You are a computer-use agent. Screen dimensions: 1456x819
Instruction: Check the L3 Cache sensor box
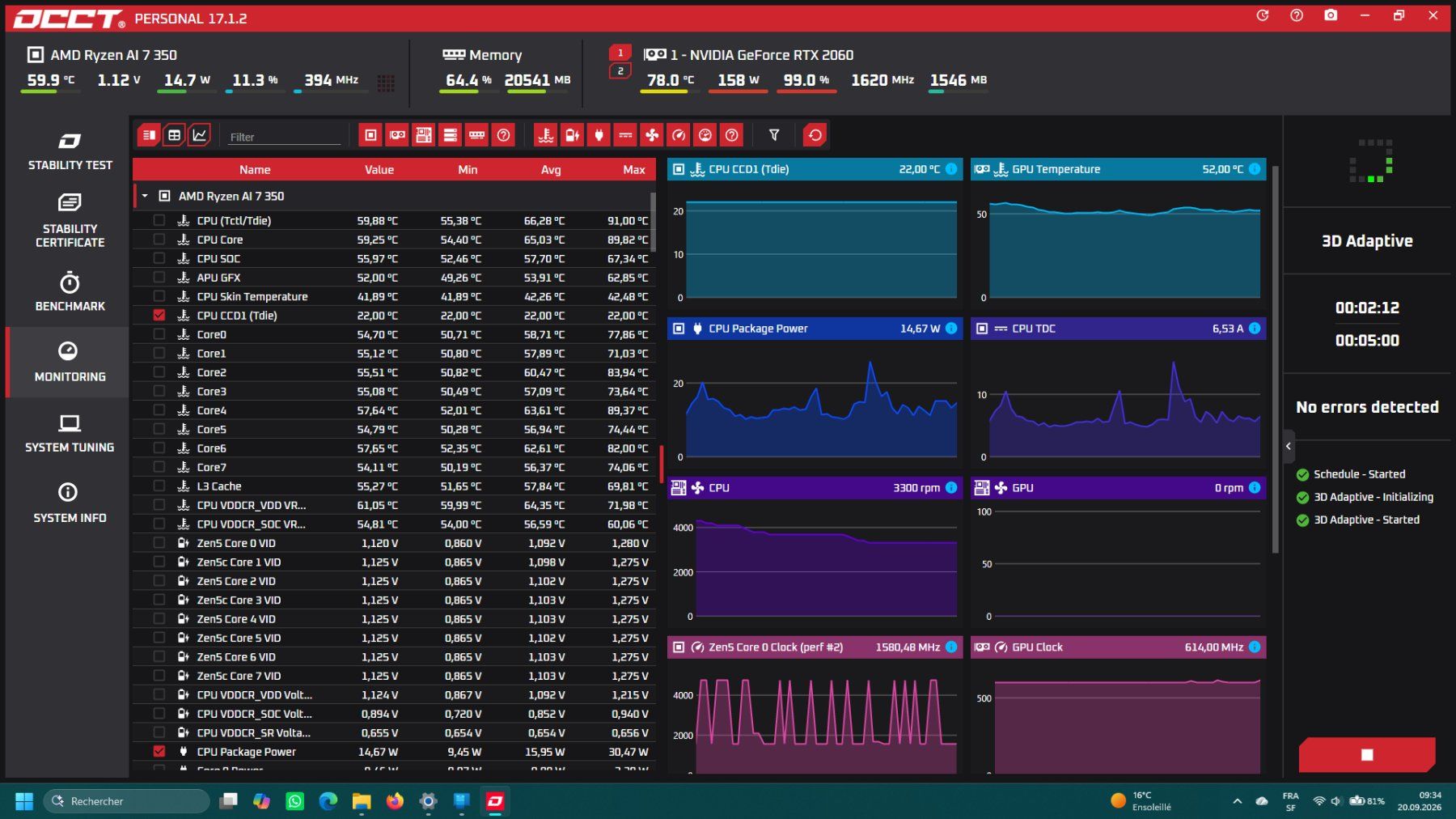(x=159, y=486)
